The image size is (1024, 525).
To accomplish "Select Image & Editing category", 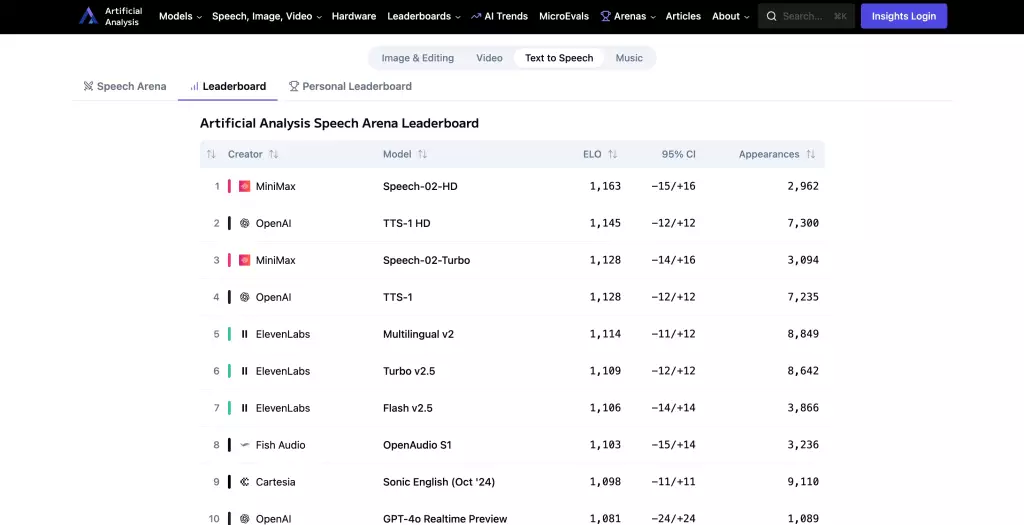I will (x=417, y=58).
